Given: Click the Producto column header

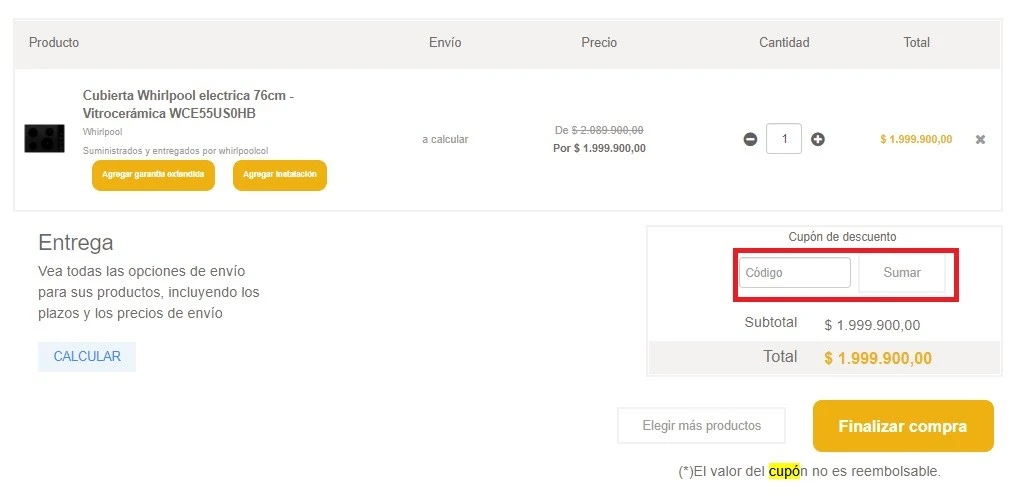Looking at the screenshot, I should click(x=54, y=43).
